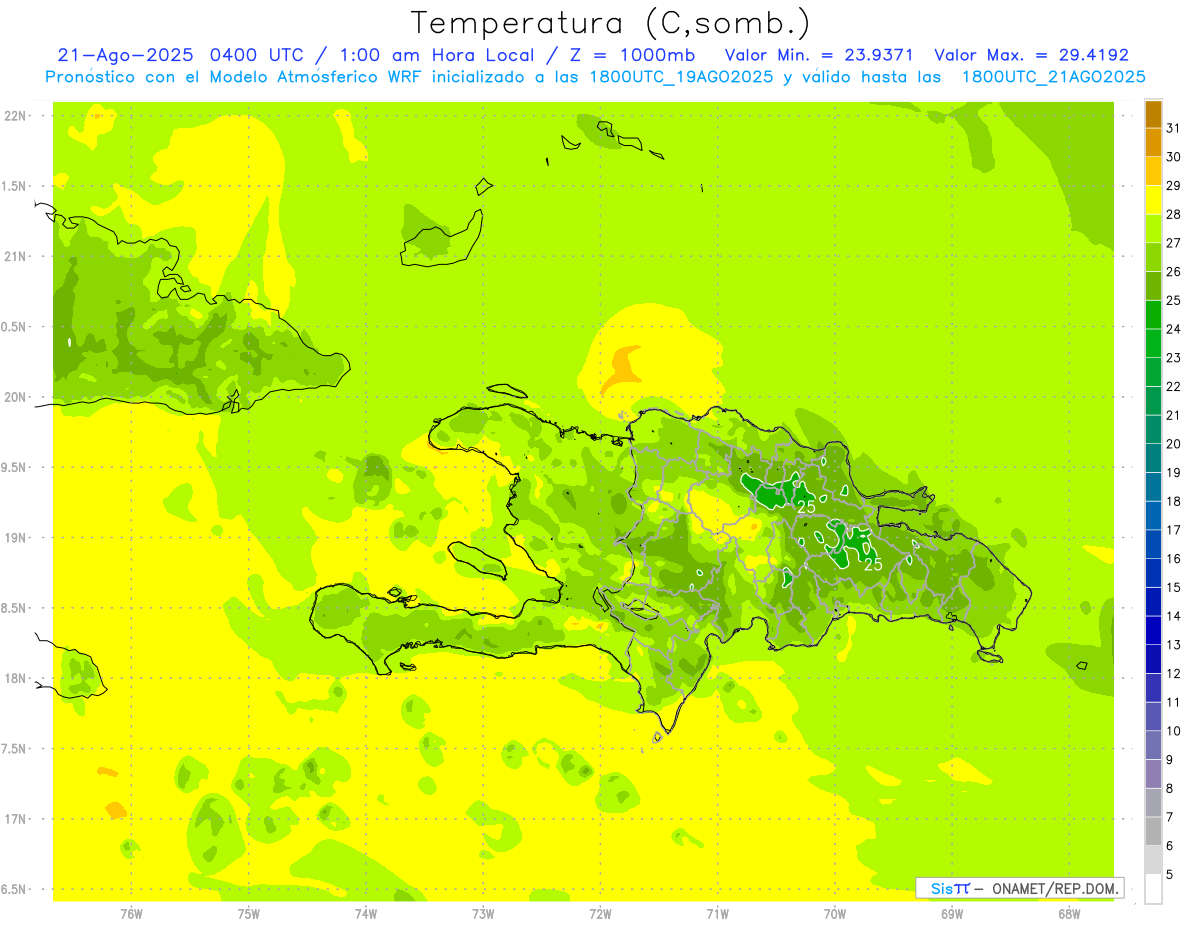Click the '70W' longitude axis label
Viewport: 1200px width, 927px height.
coord(835,914)
